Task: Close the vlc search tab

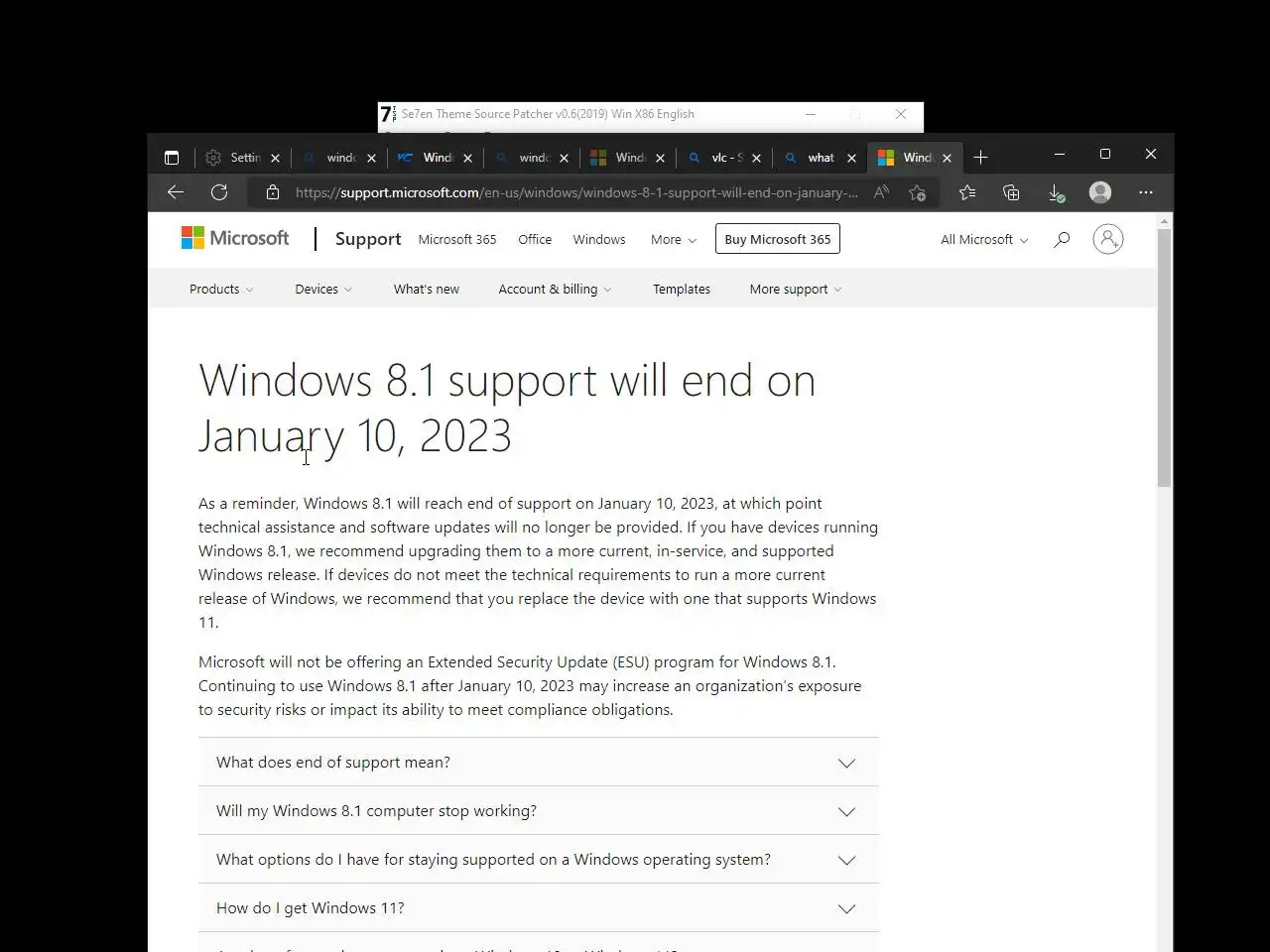Action: tap(756, 158)
